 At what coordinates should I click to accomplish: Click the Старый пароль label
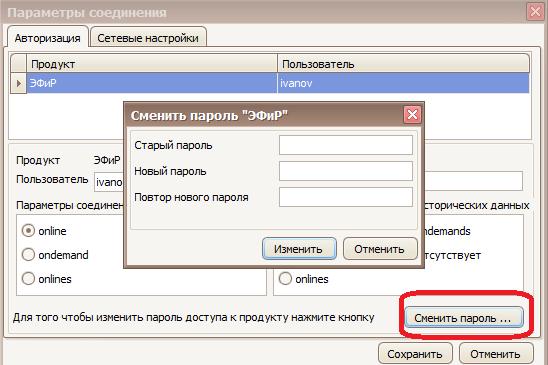173,145
